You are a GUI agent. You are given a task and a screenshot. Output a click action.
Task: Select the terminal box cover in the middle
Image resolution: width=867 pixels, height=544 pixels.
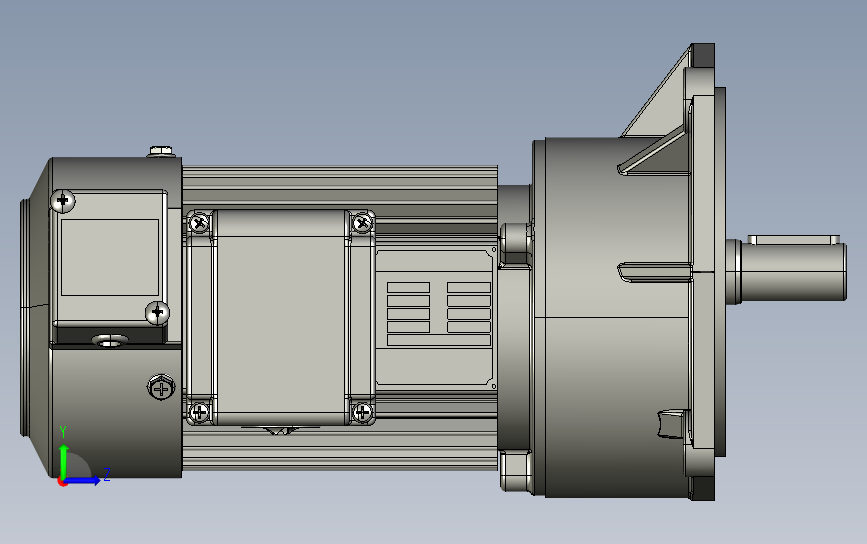click(x=281, y=317)
